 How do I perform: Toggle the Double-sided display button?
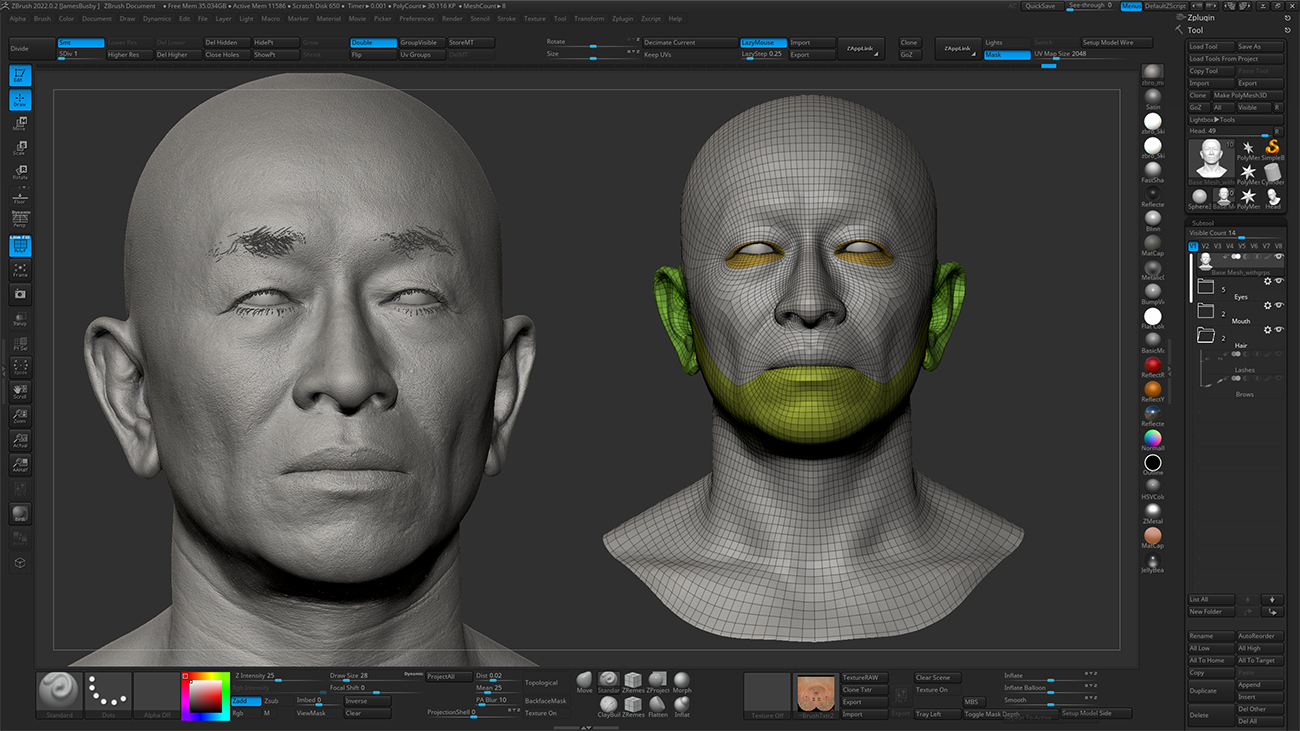373,43
